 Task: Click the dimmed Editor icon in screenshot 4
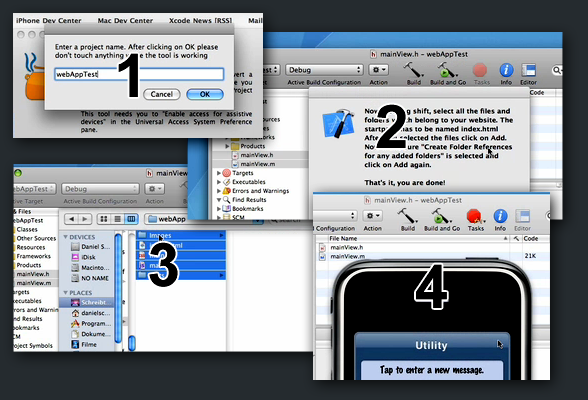pos(522,216)
